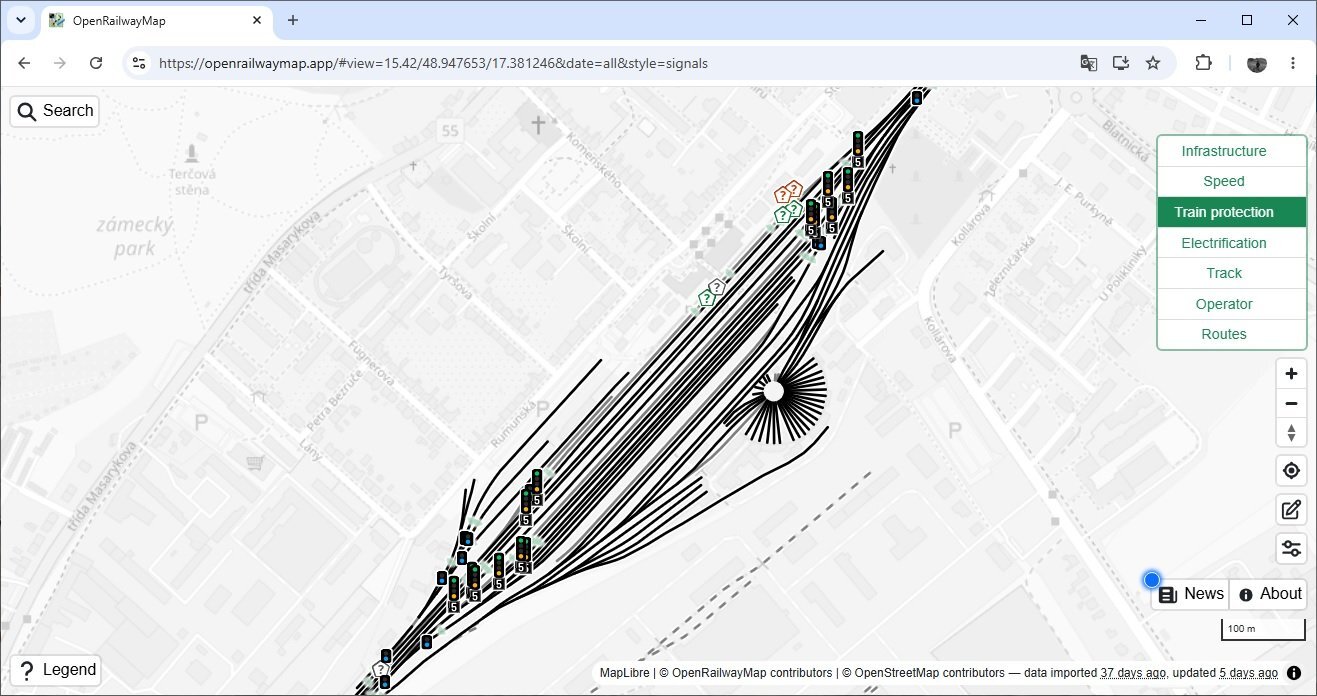Open map configuration sliders icon

coord(1291,548)
